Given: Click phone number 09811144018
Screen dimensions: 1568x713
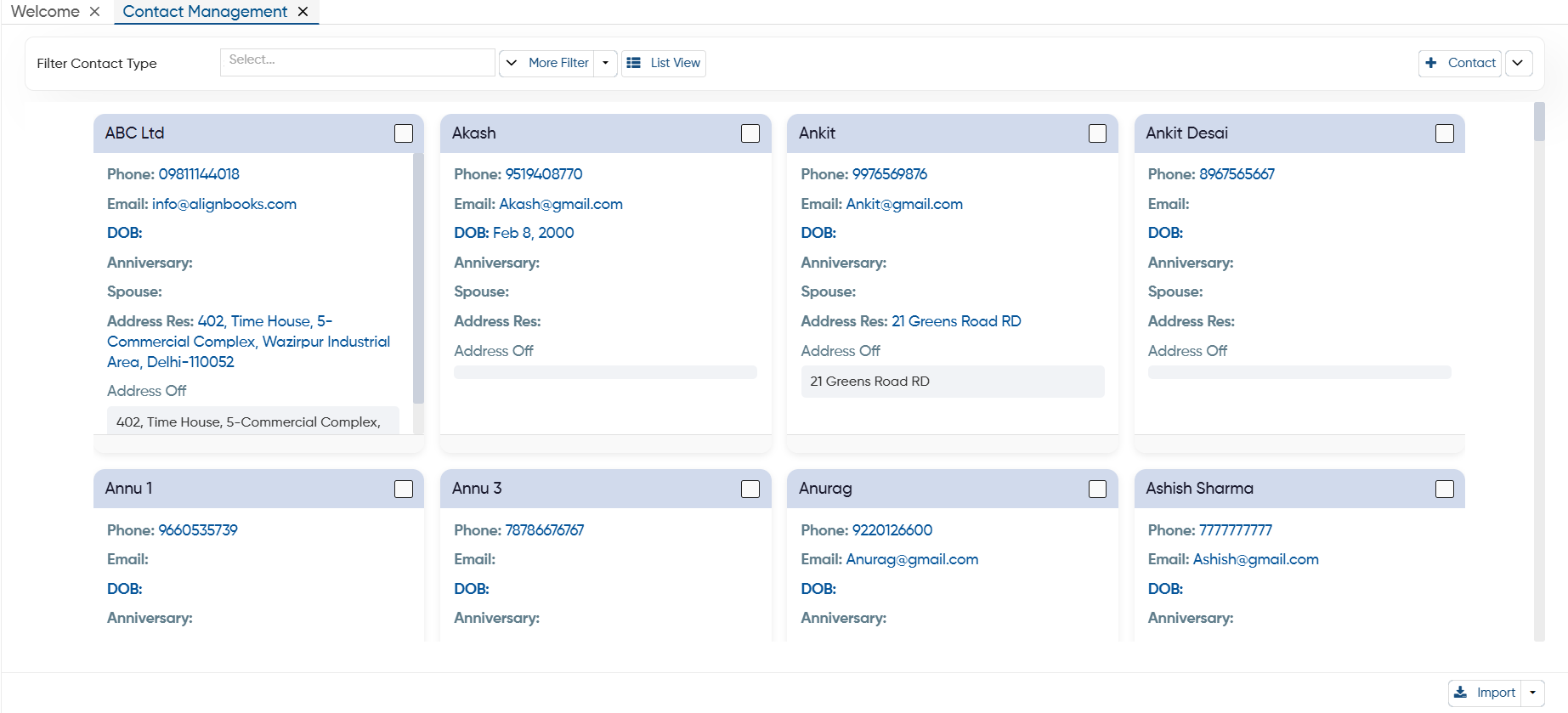Looking at the screenshot, I should pyautogui.click(x=199, y=174).
